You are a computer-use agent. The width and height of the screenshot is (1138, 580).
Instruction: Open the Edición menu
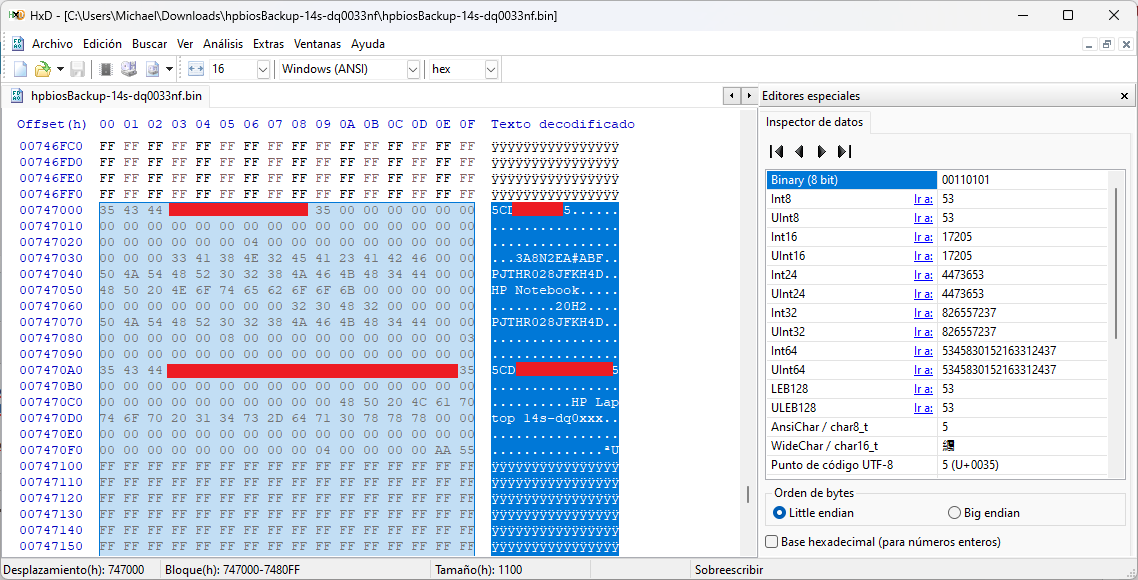click(102, 44)
